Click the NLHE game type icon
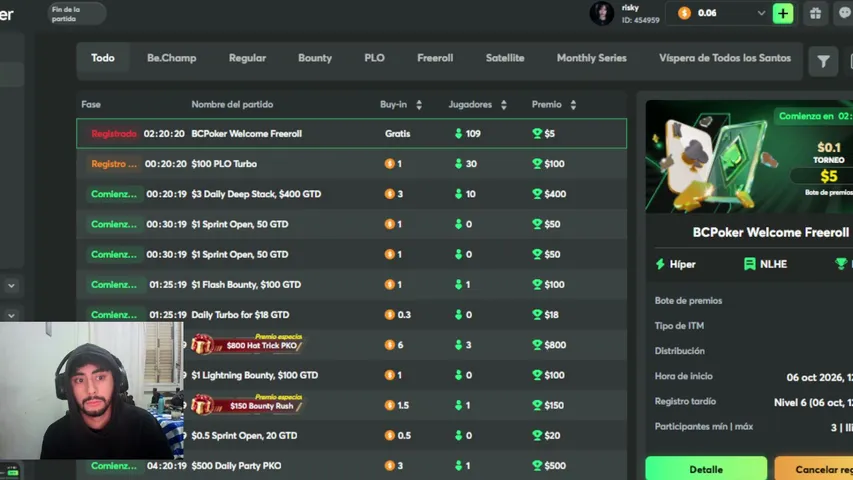 click(749, 264)
